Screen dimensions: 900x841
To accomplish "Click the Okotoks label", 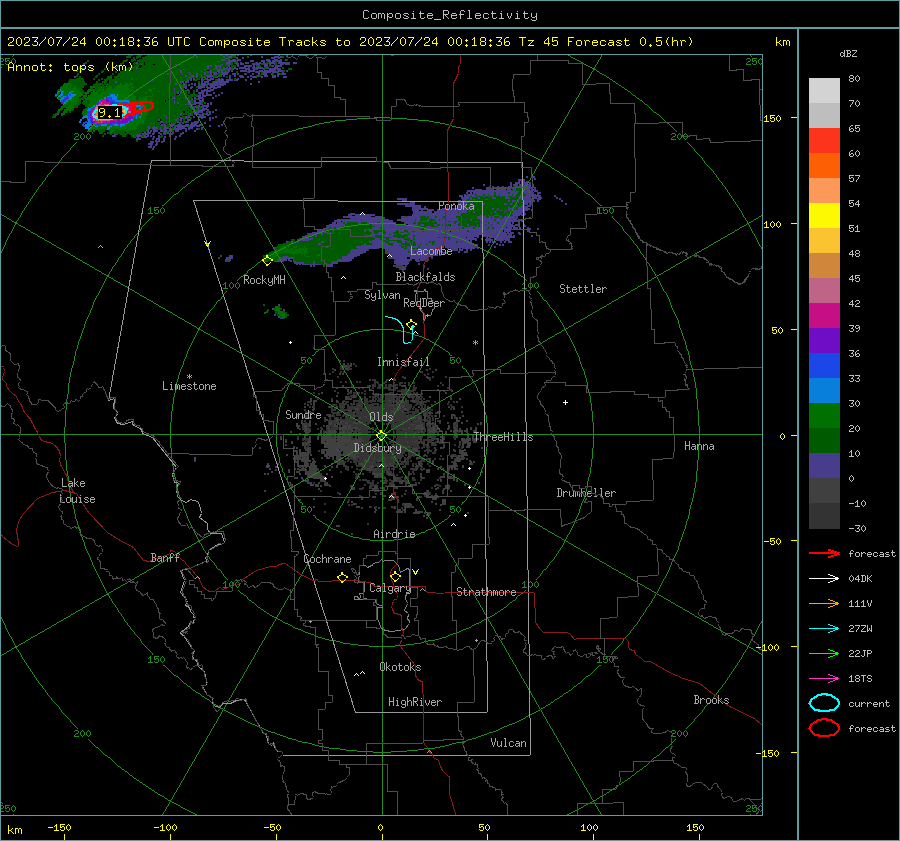I will 400,667.
